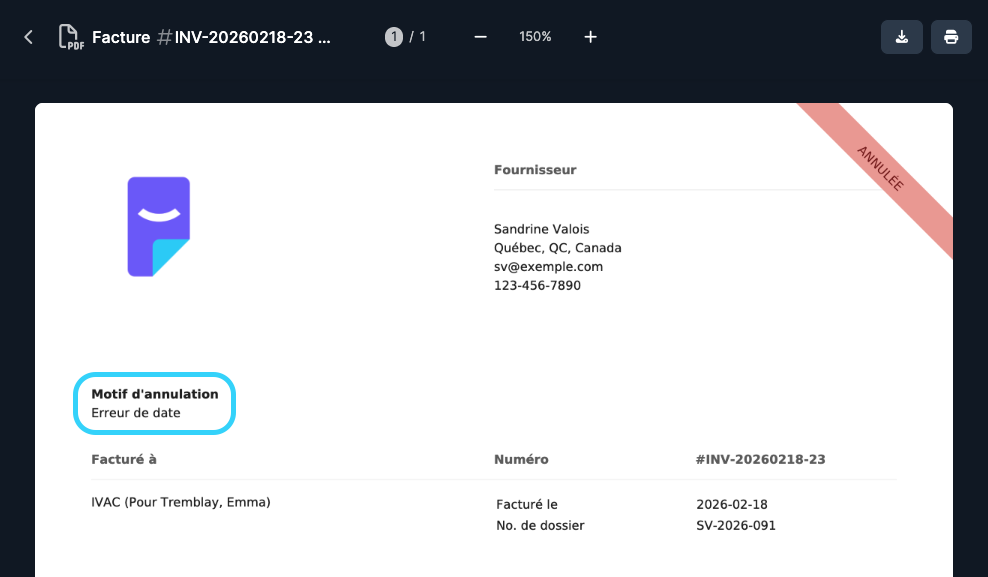Click the red ANNULÉE corner ribbon
This screenshot has width=988, height=577.
[881, 168]
